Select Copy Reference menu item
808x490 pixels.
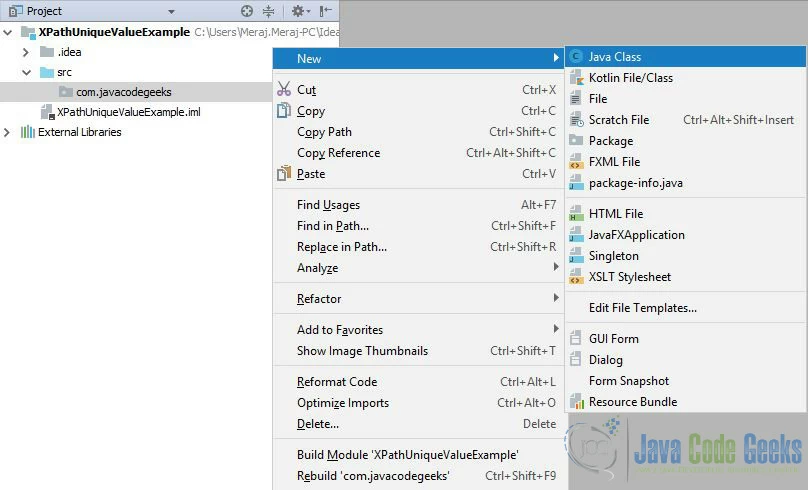point(417,153)
